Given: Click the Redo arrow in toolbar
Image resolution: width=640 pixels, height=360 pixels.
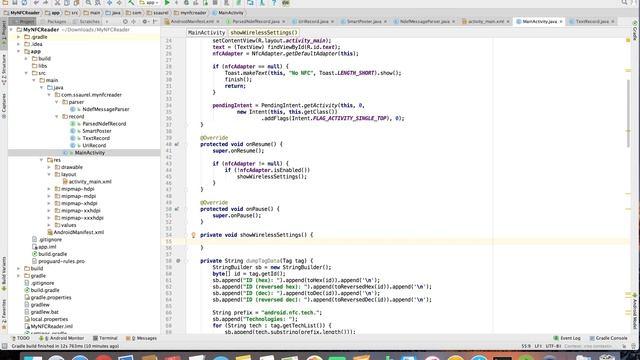Looking at the screenshot, I should click(46, 3).
